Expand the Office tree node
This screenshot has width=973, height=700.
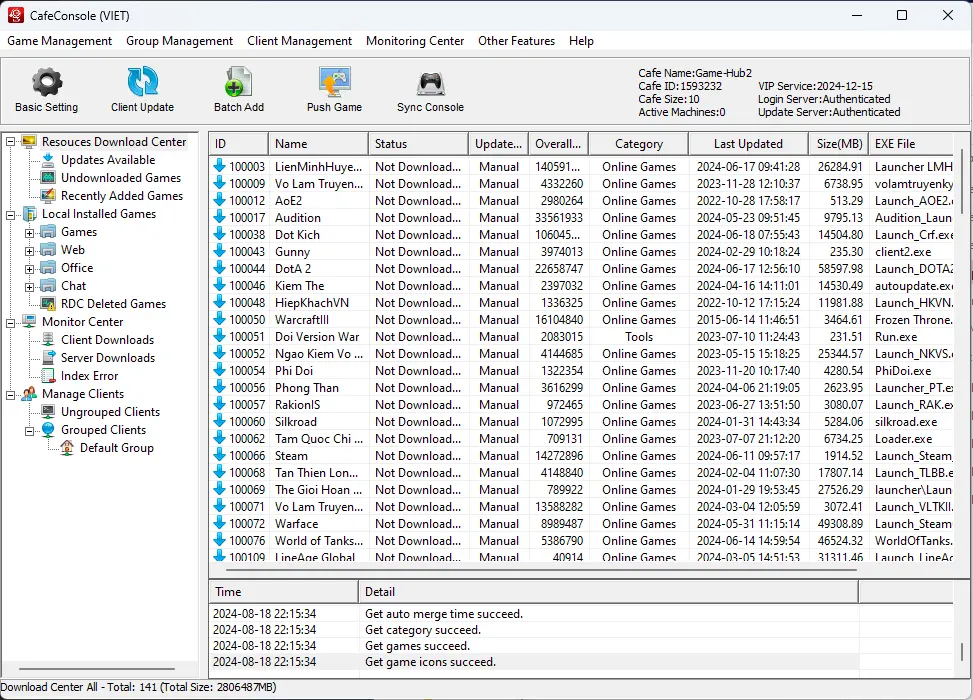coord(29,268)
